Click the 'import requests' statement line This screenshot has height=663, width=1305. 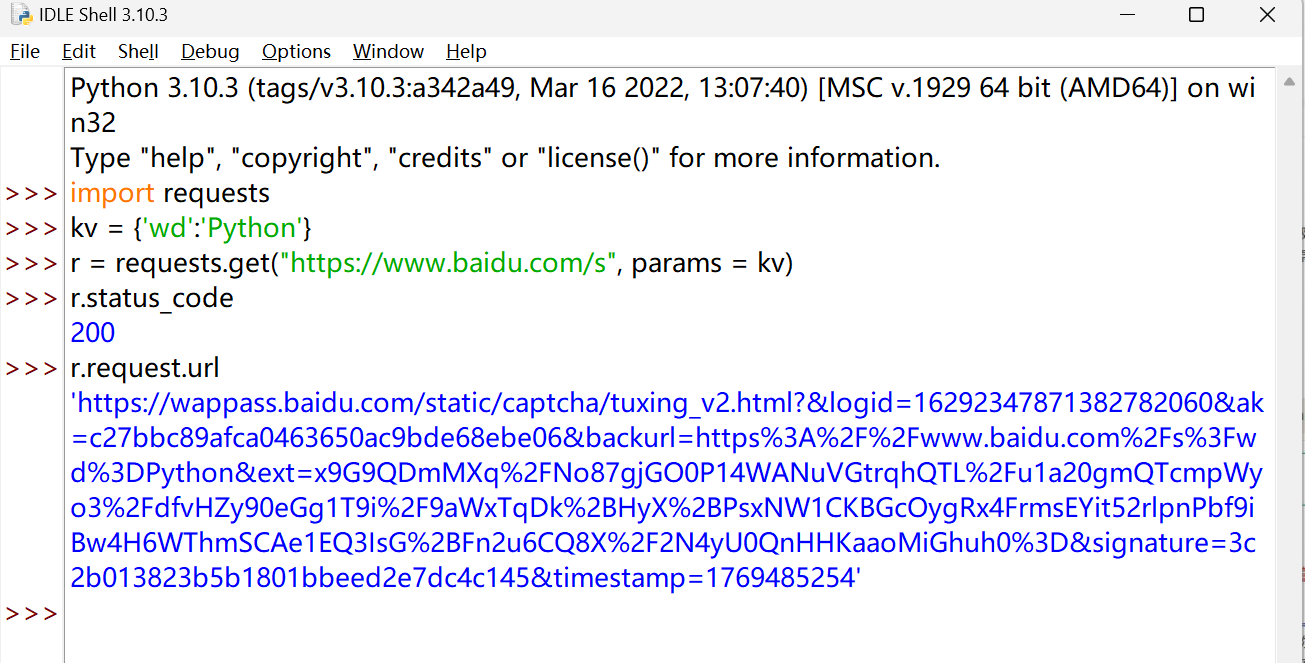(170, 193)
